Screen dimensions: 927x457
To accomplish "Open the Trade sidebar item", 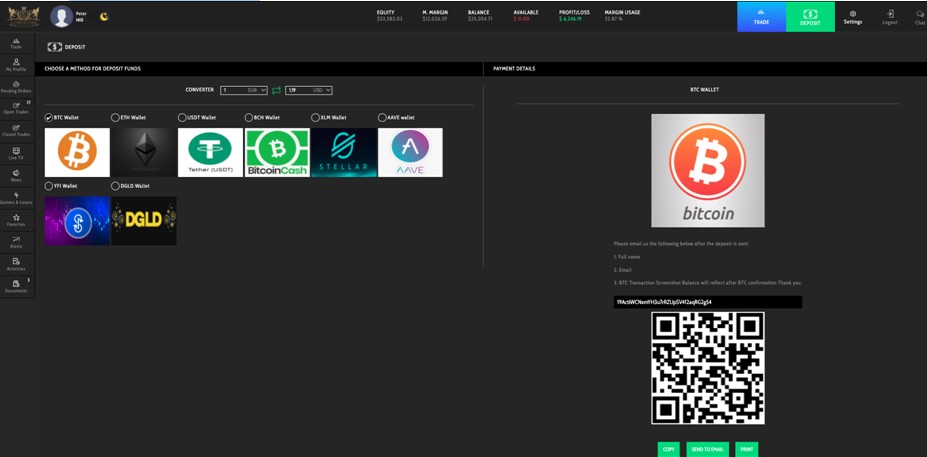I will (17, 43).
